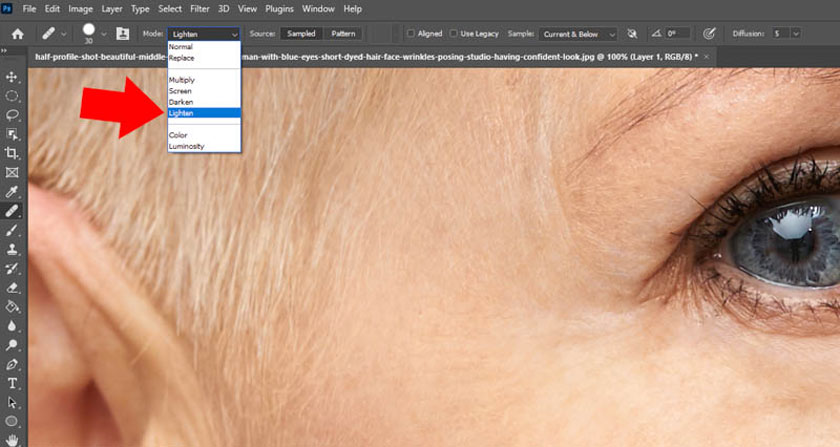Click the Home icon in options bar
This screenshot has height=447, width=840.
pos(17,33)
